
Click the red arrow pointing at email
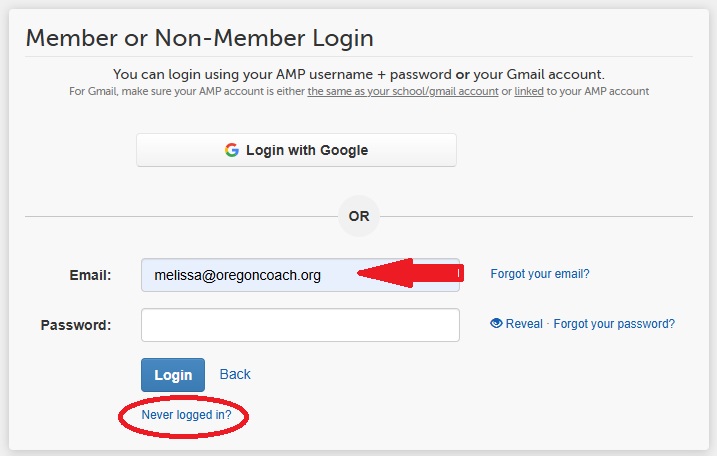(x=408, y=273)
